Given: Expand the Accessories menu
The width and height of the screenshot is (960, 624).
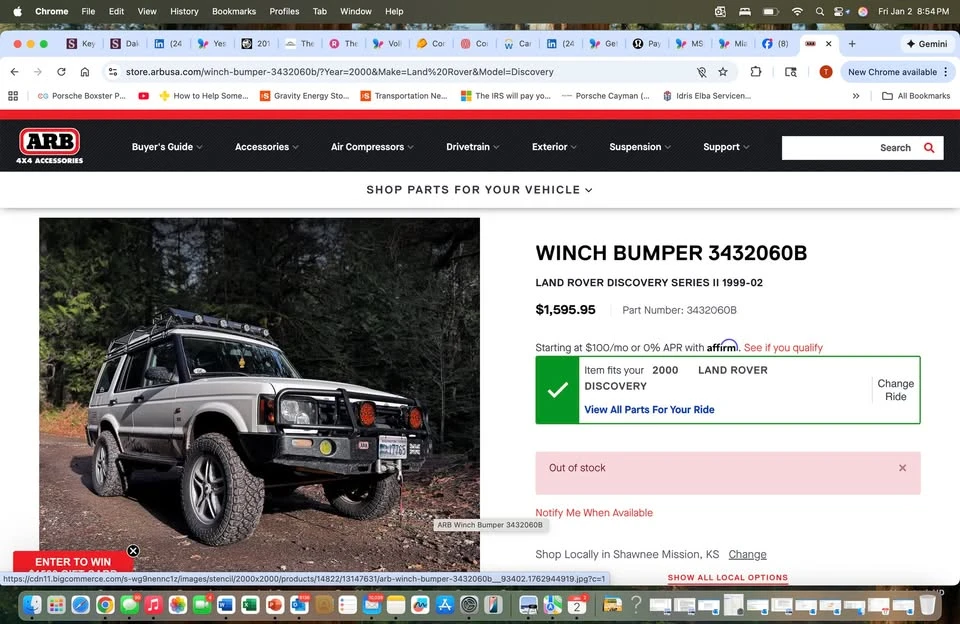Looking at the screenshot, I should click(267, 147).
